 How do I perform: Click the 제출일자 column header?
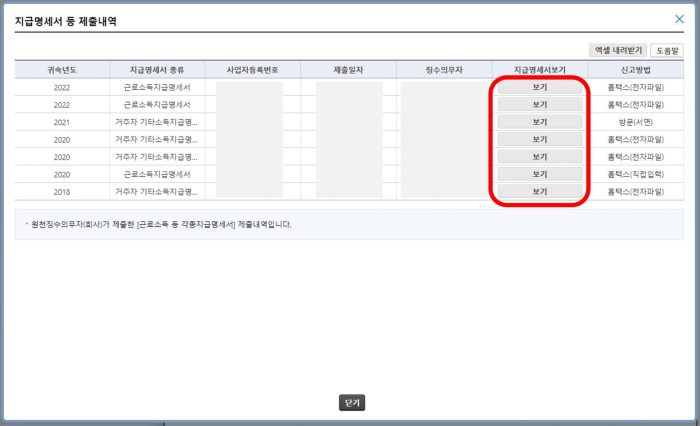348,70
